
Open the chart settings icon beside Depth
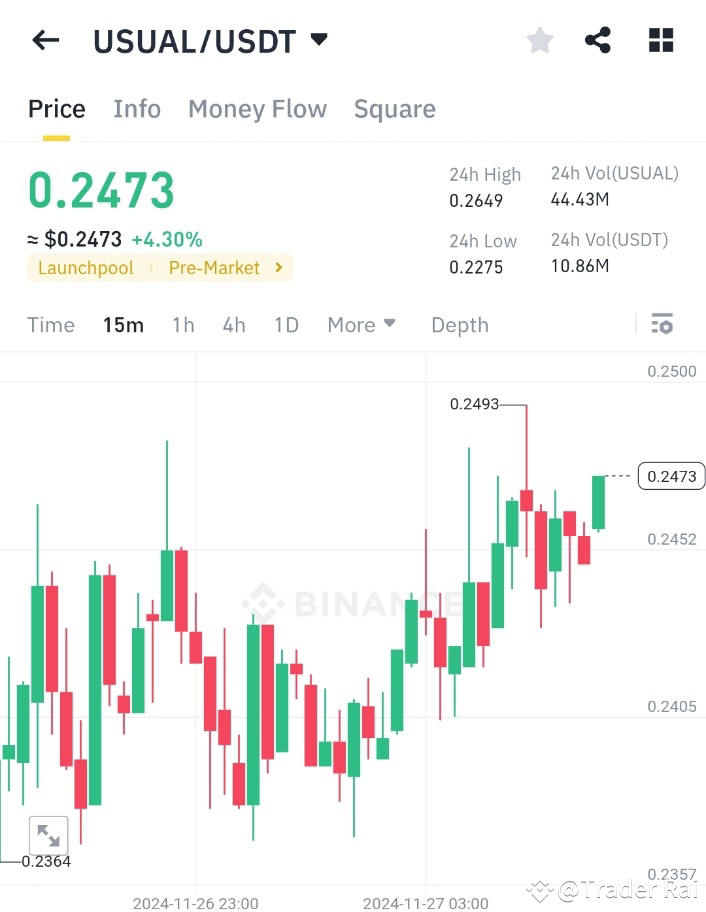click(662, 324)
